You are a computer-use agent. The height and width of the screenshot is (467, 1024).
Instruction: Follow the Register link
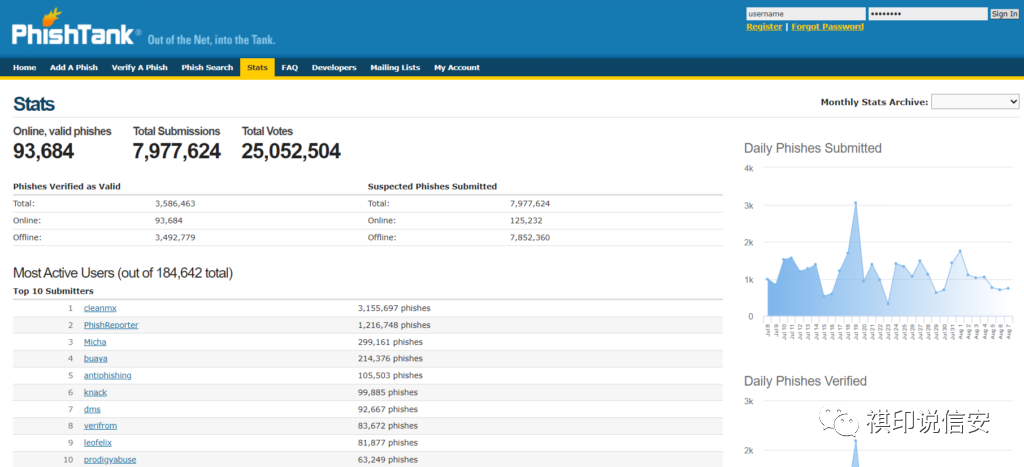[x=764, y=27]
